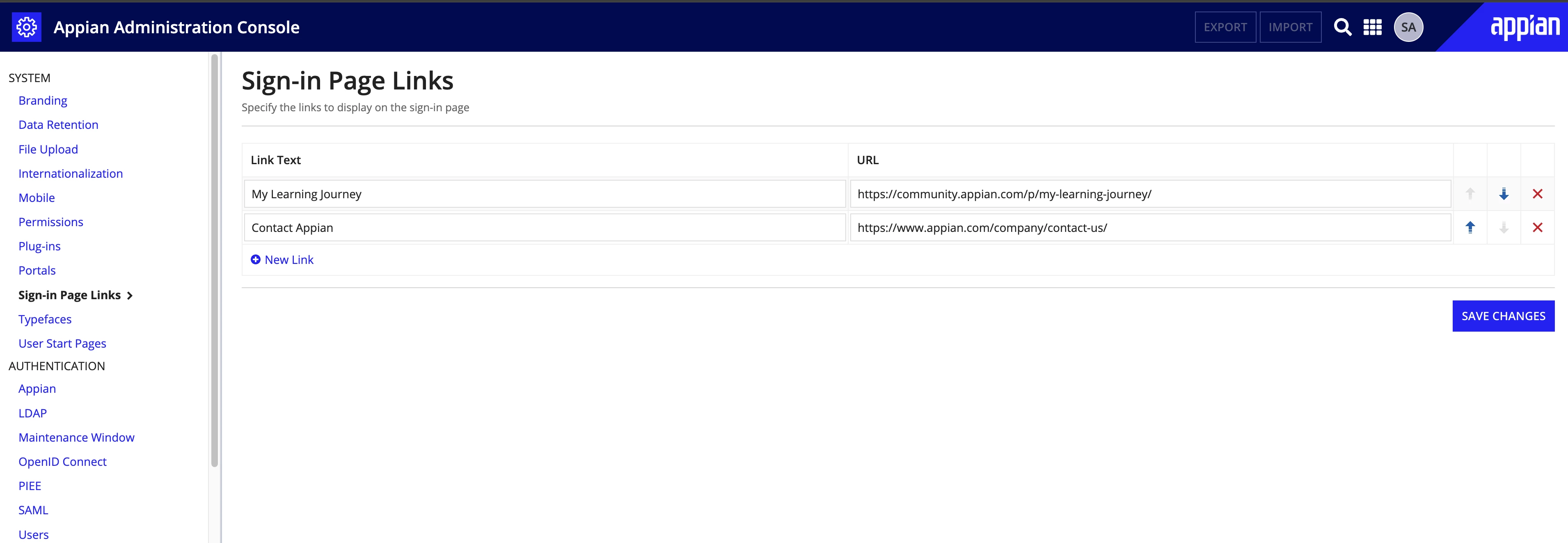
Task: Go to User Start Pages
Action: pos(62,344)
